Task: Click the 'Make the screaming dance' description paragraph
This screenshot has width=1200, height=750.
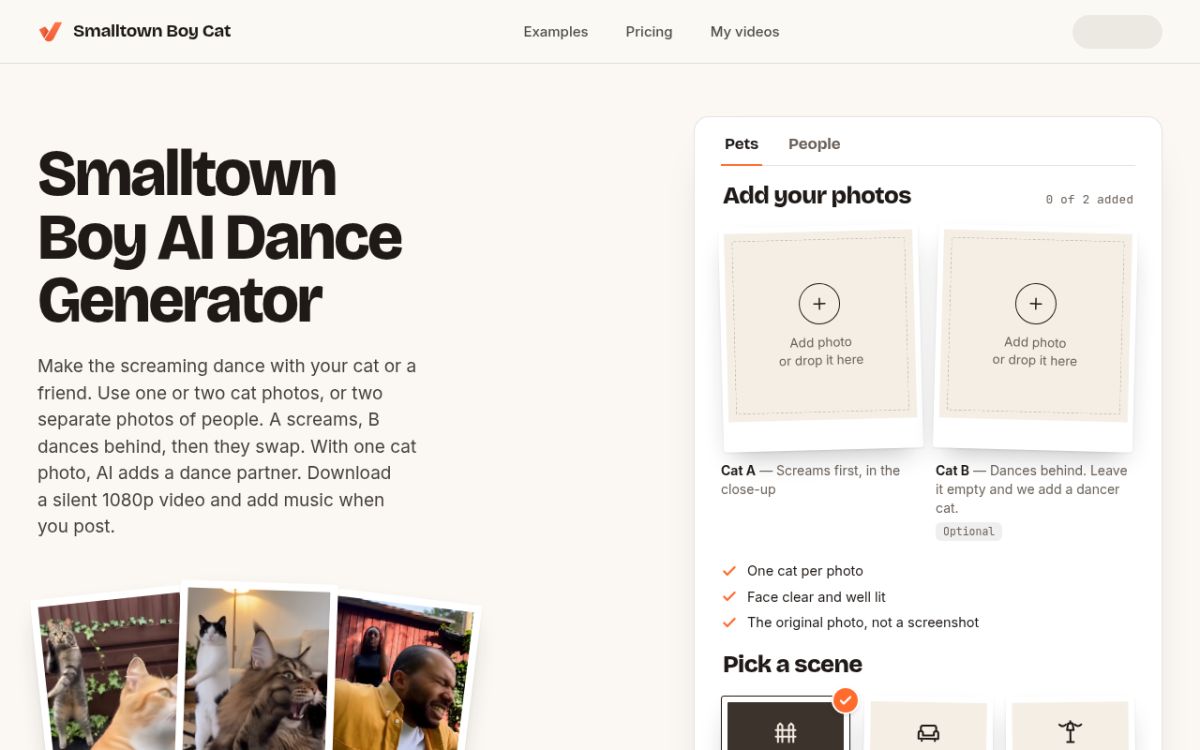Action: coord(227,446)
